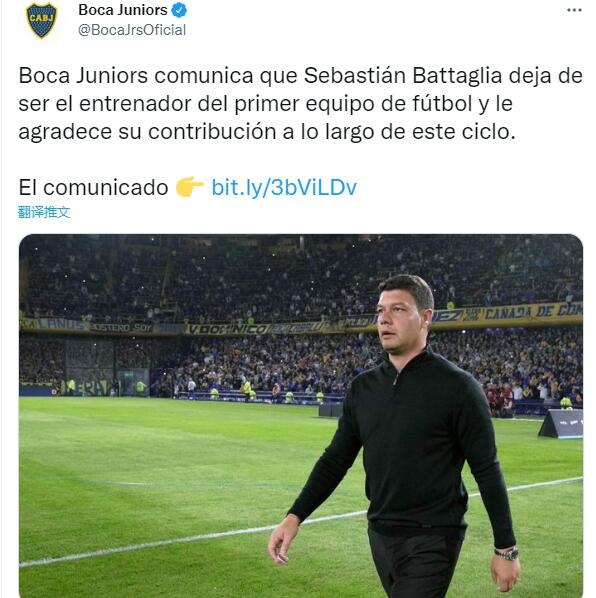Open the attached stadium photo

[x=301, y=416]
